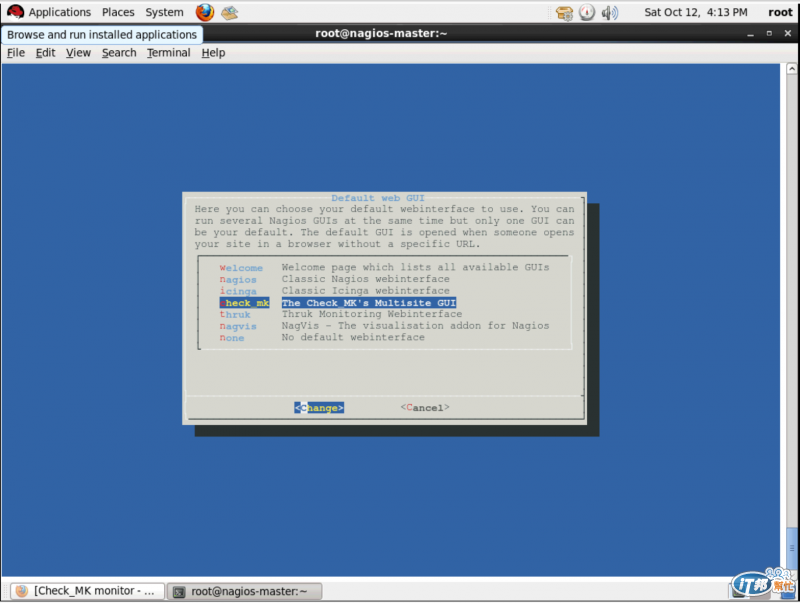
Task: Click the Cancel button in dialog
Action: (x=425, y=408)
